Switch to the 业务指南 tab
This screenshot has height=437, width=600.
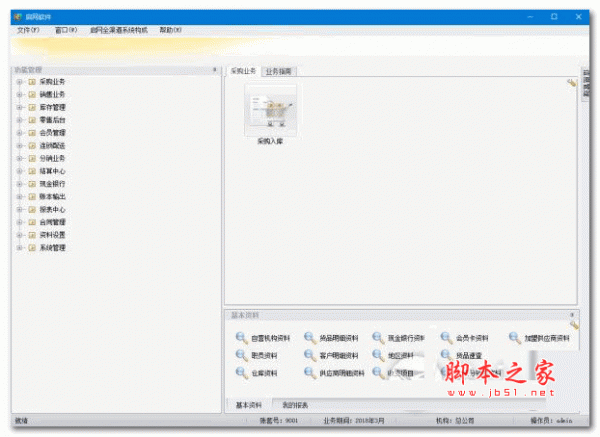(x=279, y=72)
